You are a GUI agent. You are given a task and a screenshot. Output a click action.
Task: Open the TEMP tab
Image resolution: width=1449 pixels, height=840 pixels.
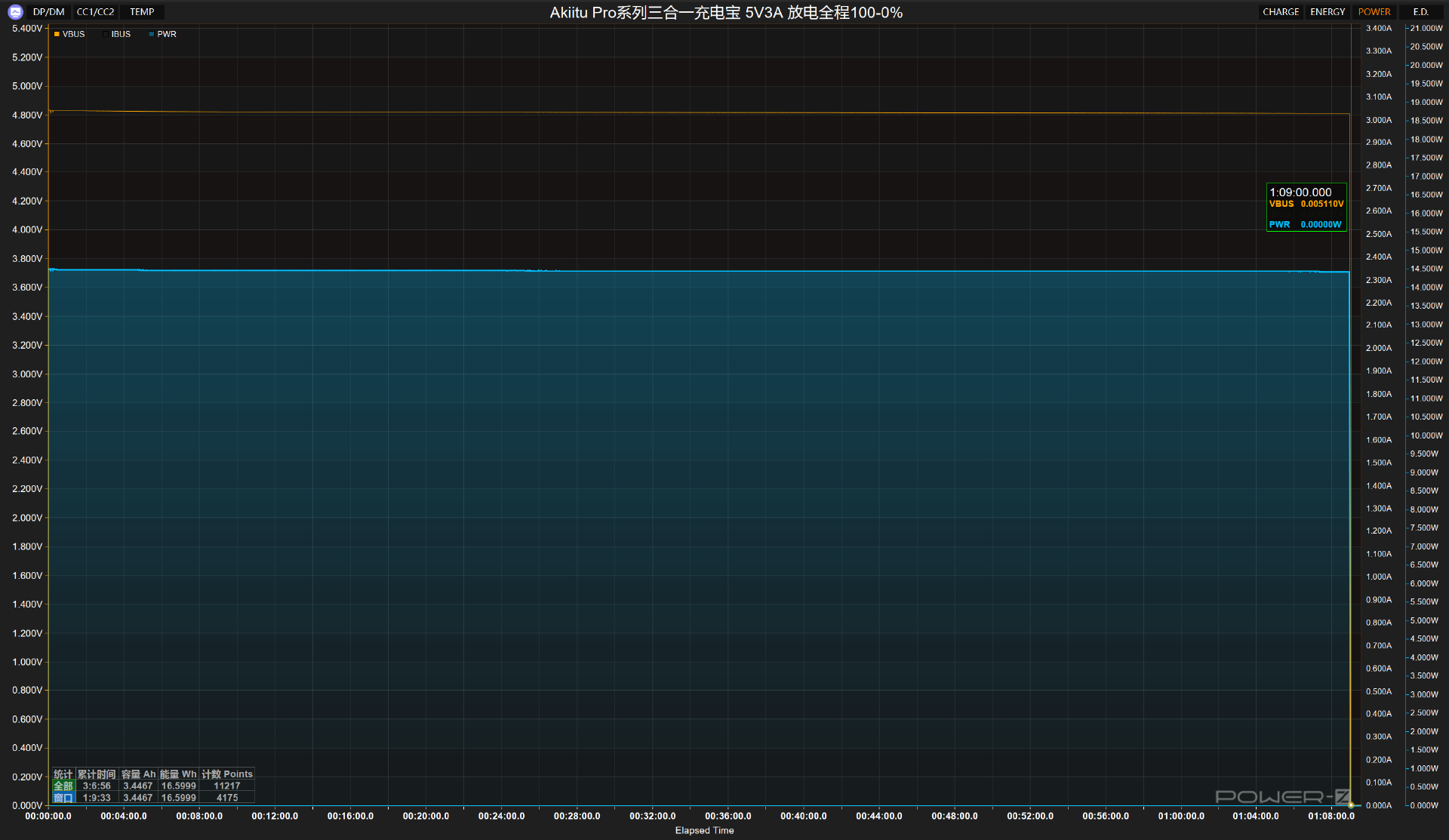pyautogui.click(x=142, y=12)
